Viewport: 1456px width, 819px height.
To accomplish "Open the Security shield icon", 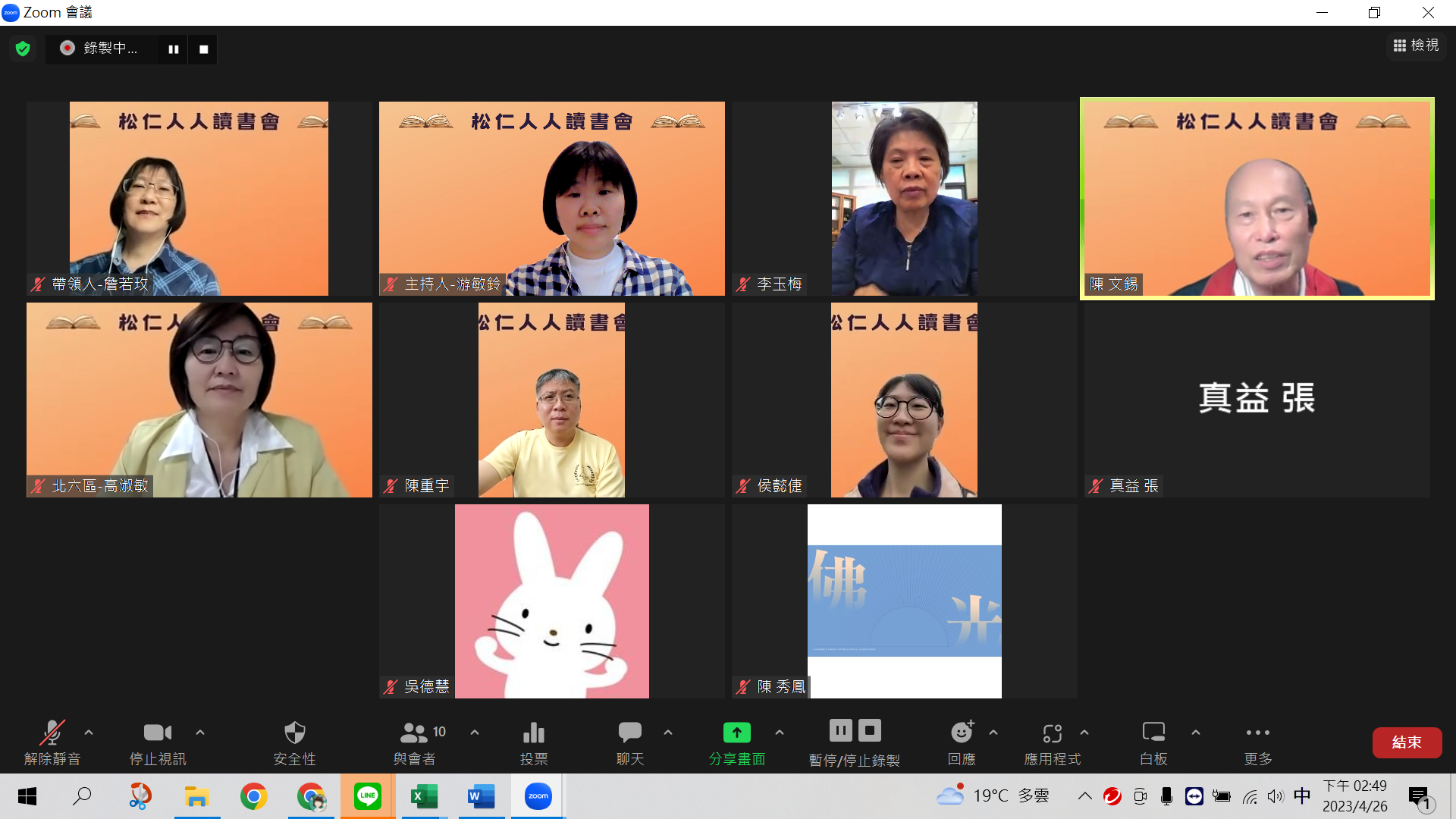I will pos(294,733).
